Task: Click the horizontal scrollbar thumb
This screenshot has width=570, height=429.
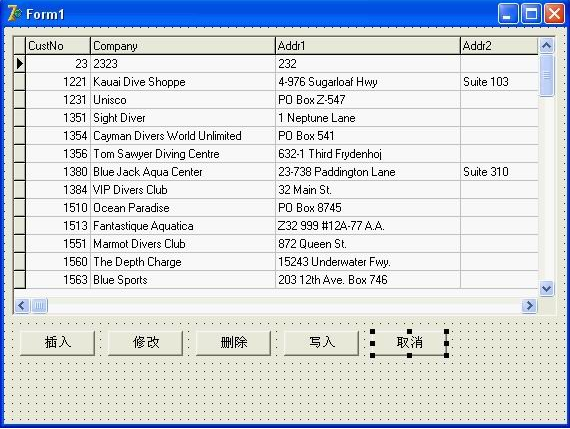Action: [x=39, y=306]
